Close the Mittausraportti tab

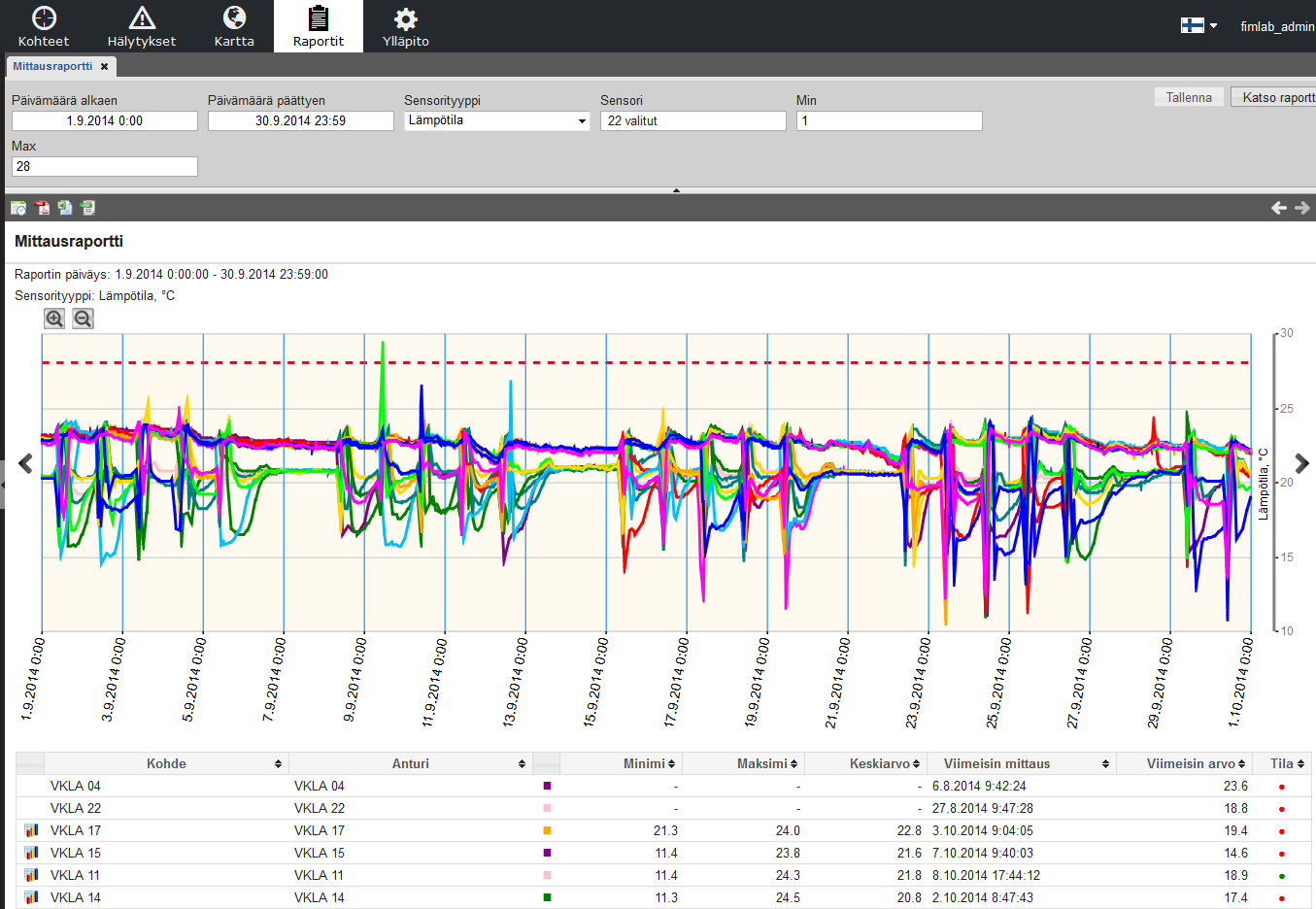pyautogui.click(x=105, y=67)
